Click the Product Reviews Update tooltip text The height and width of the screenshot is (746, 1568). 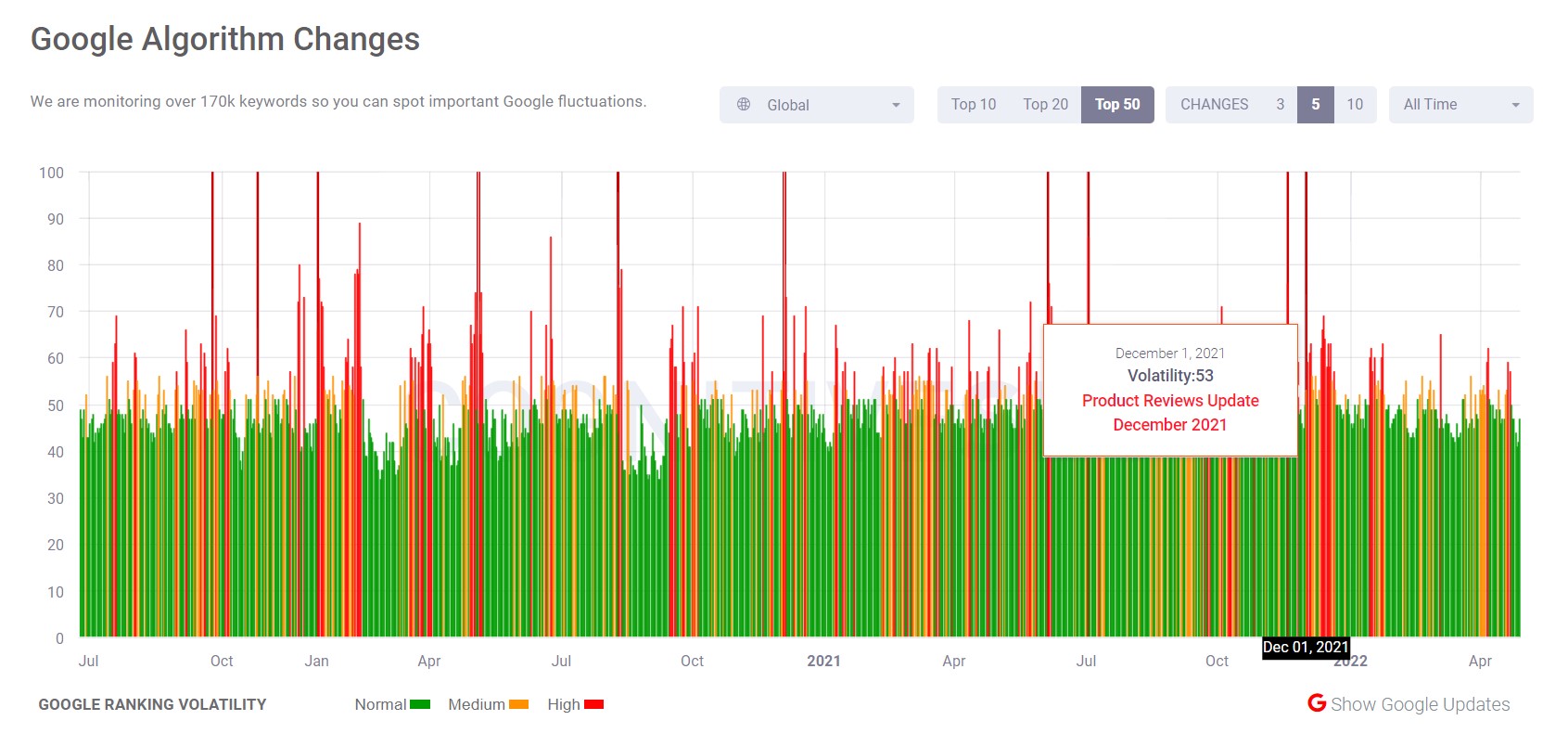point(1170,412)
